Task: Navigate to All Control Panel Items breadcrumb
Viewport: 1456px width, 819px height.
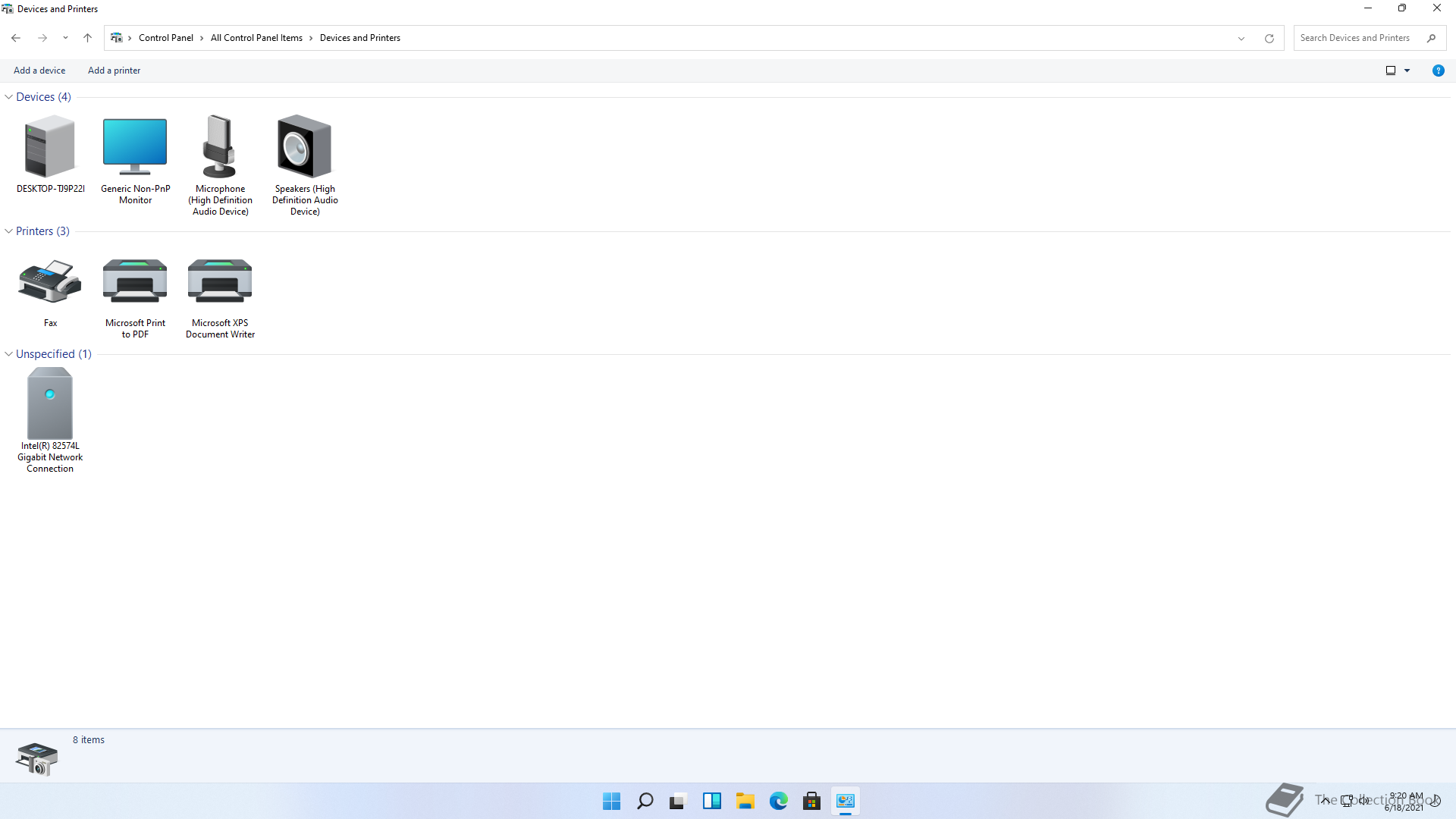Action: tap(256, 38)
